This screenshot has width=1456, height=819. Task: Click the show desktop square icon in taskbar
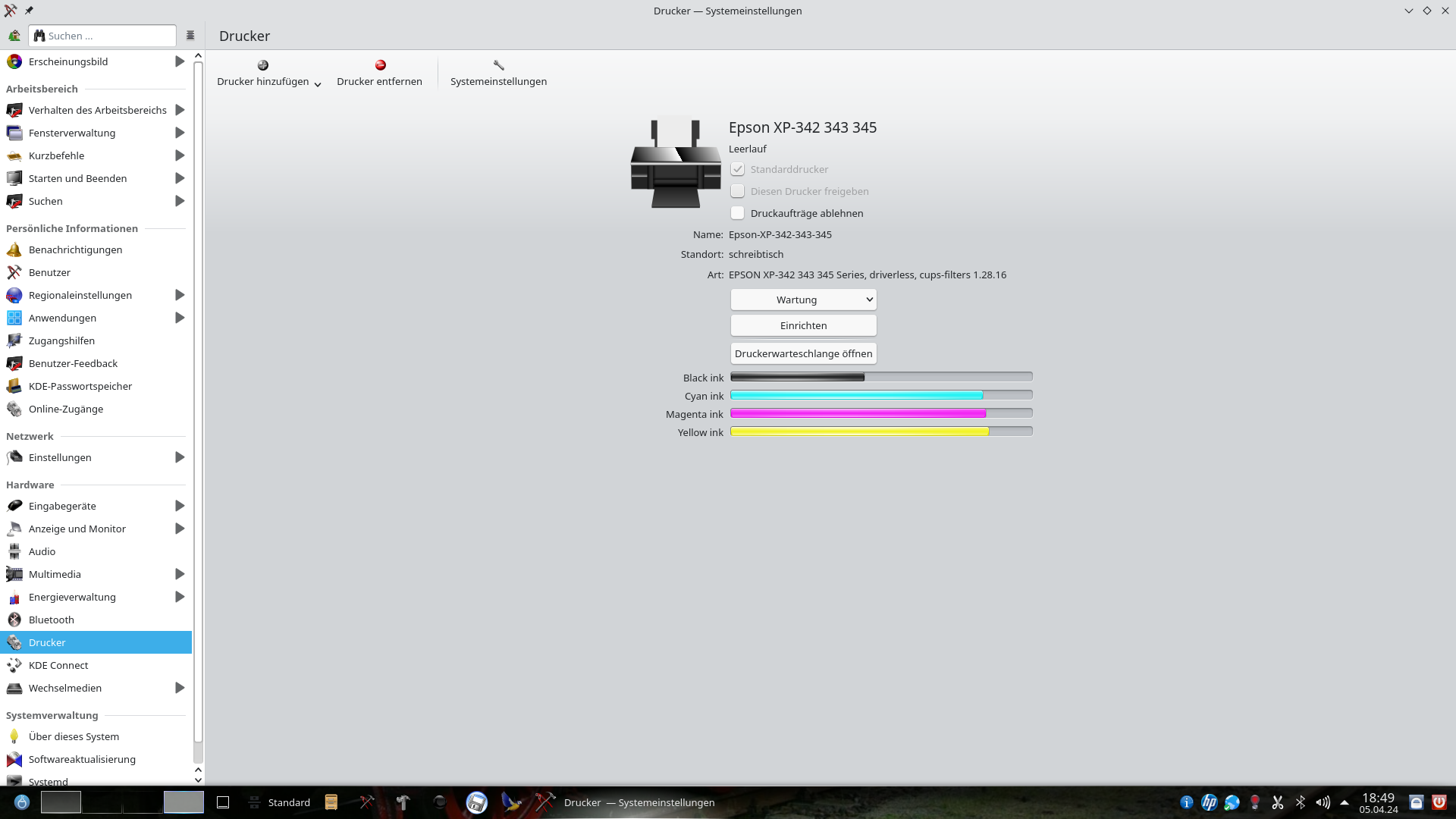point(223,802)
